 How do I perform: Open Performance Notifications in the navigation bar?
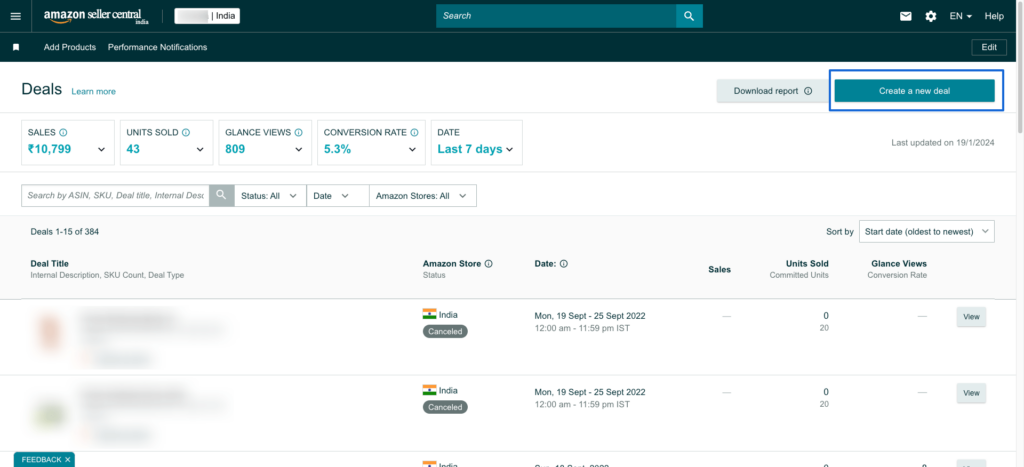click(x=157, y=47)
